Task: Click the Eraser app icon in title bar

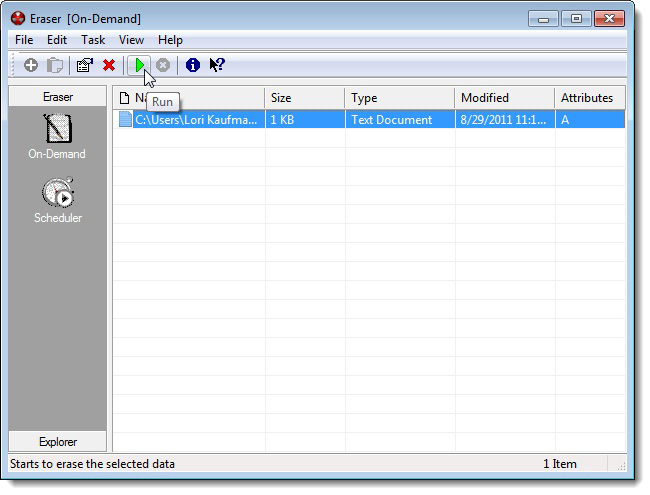Action: (18, 19)
